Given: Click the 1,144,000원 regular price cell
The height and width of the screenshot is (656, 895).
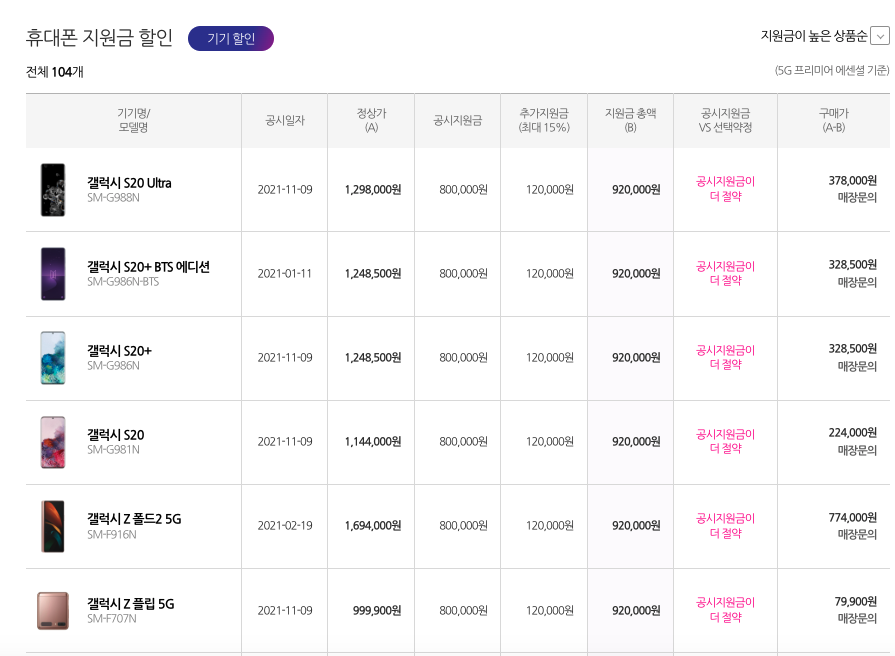Looking at the screenshot, I should pos(373,441).
